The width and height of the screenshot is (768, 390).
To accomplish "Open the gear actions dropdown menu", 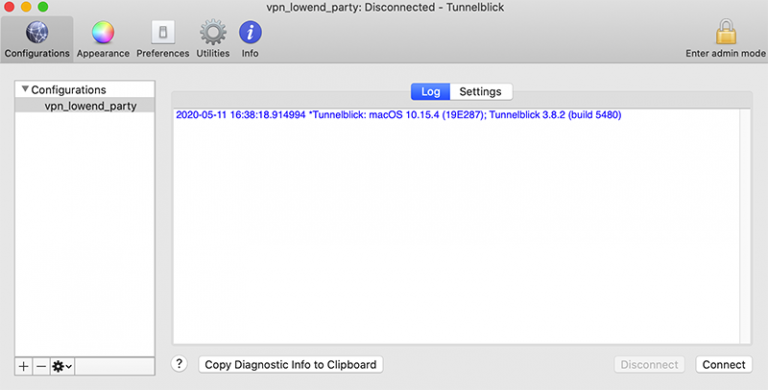I will tap(62, 366).
